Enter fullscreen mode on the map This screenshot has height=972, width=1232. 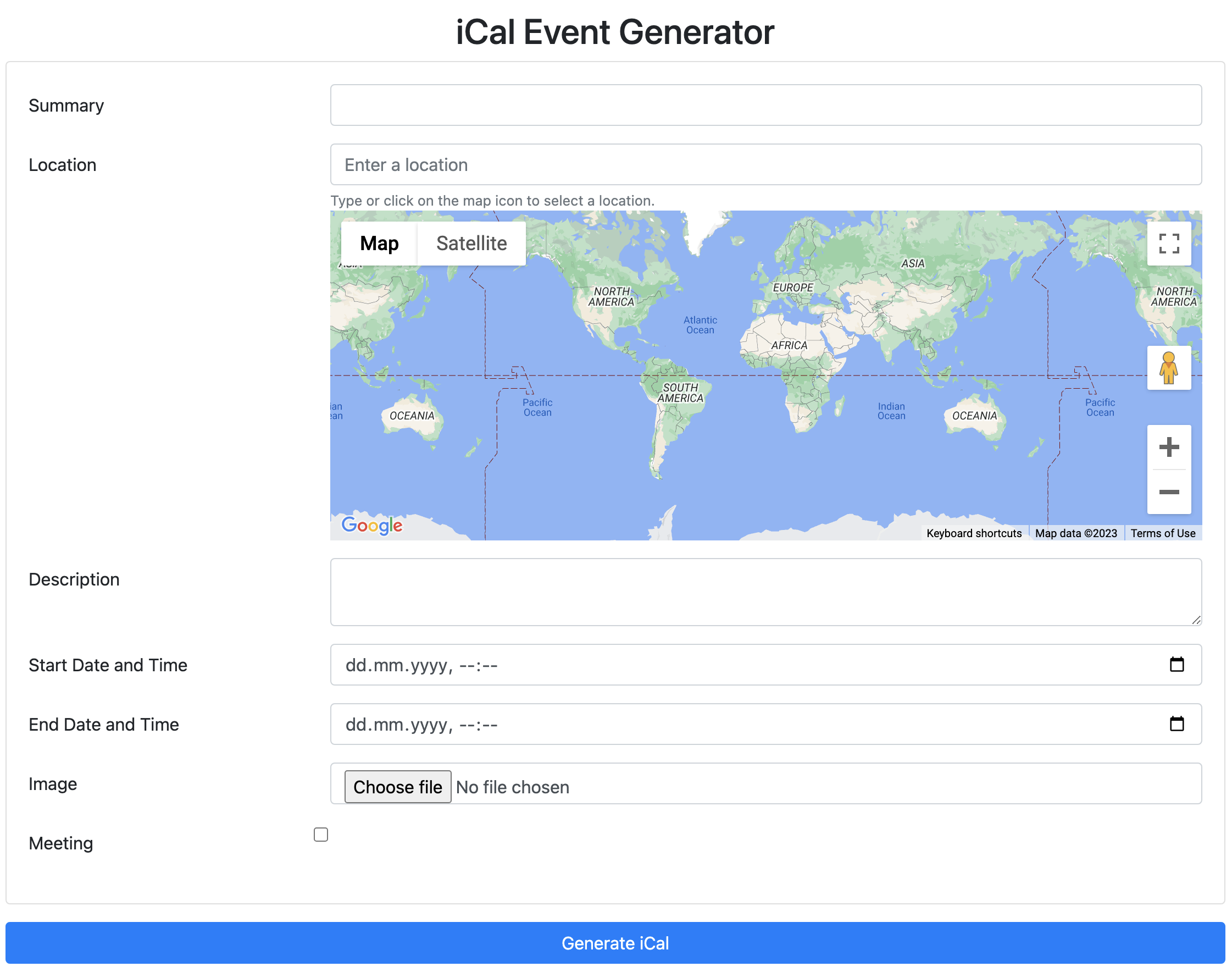[1169, 244]
